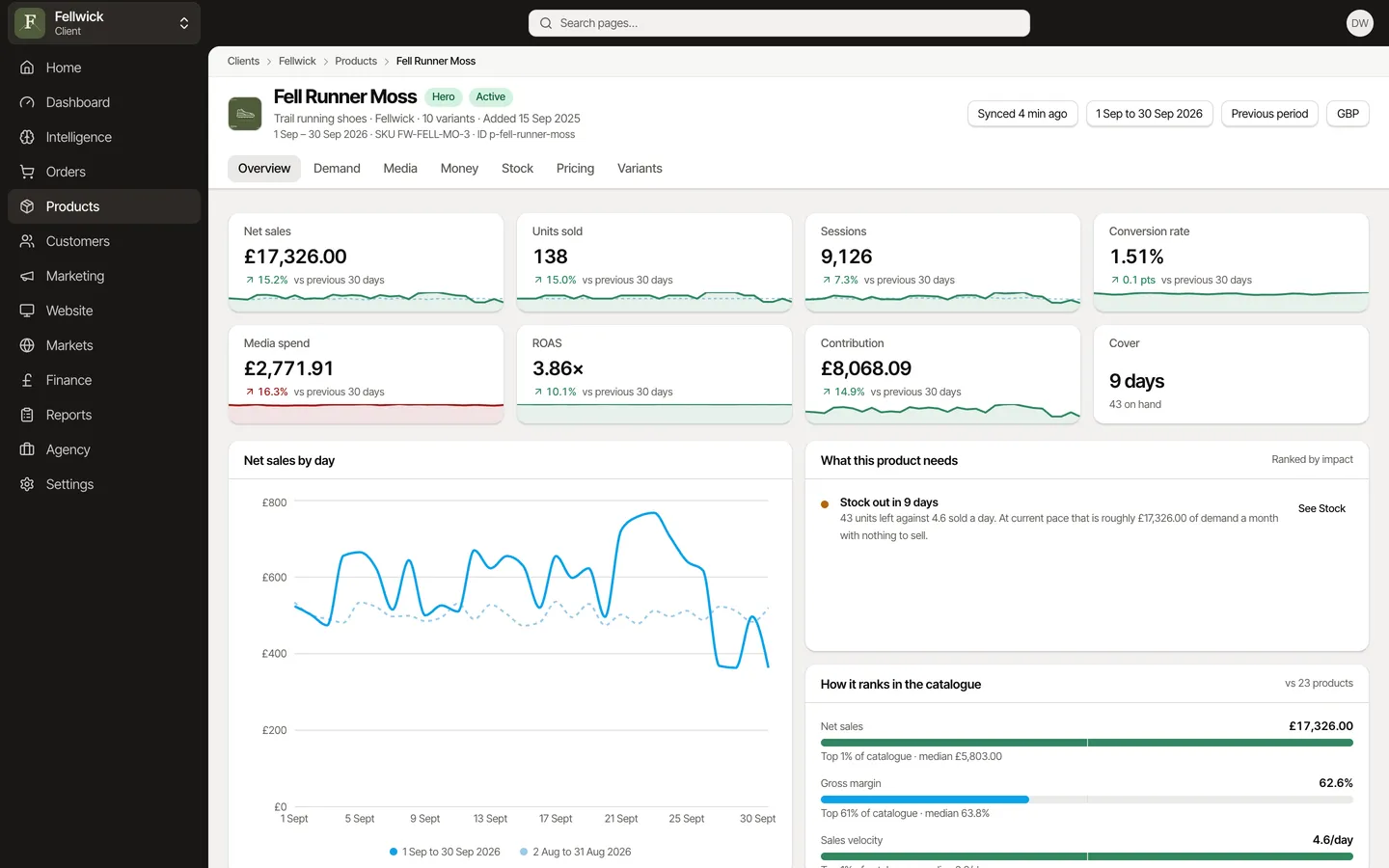Click the Orders cart icon
Viewport: 1389px width, 868px height.
click(x=27, y=172)
